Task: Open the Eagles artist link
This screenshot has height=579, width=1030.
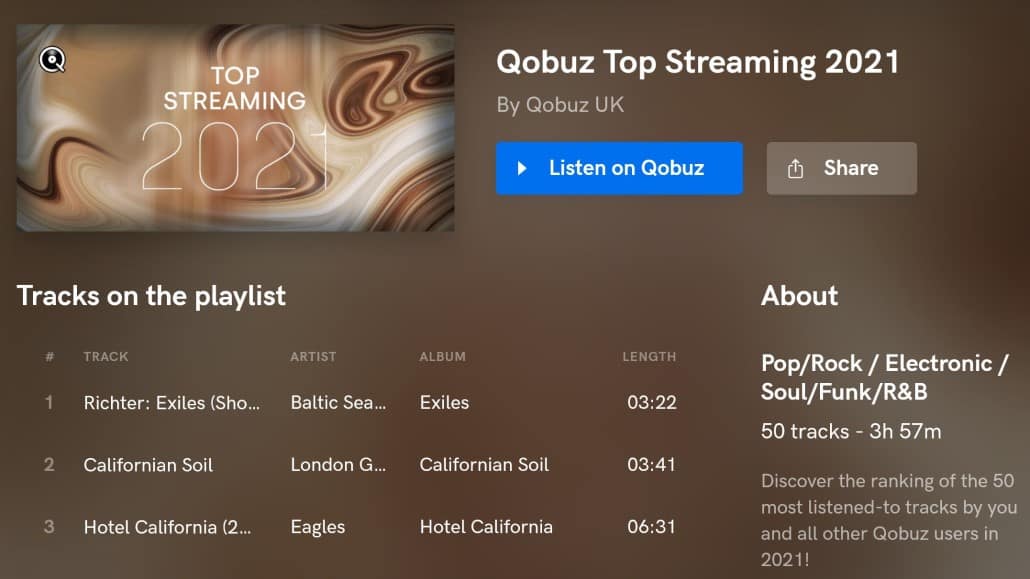Action: click(318, 527)
